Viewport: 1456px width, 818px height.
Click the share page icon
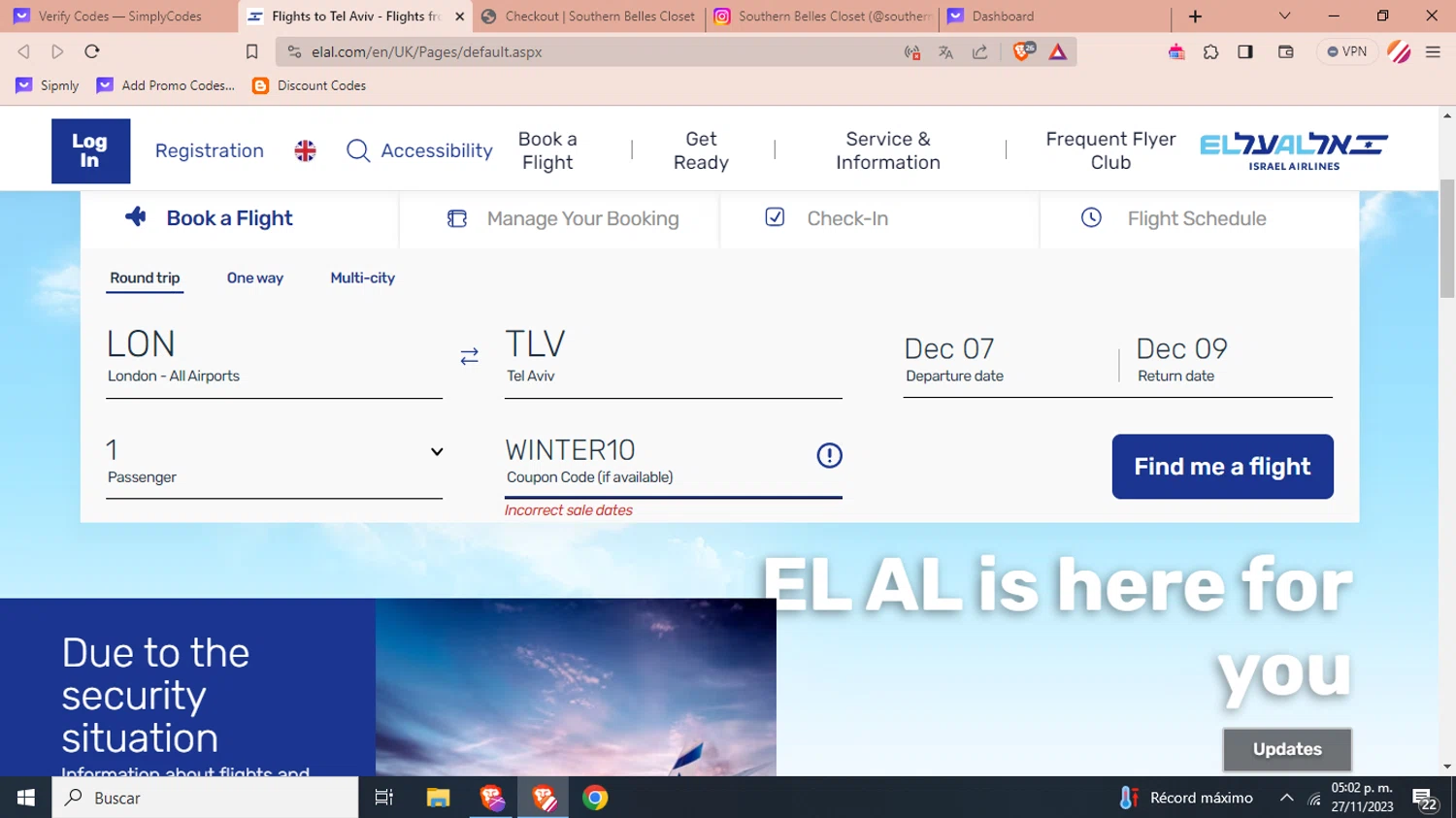tap(979, 51)
